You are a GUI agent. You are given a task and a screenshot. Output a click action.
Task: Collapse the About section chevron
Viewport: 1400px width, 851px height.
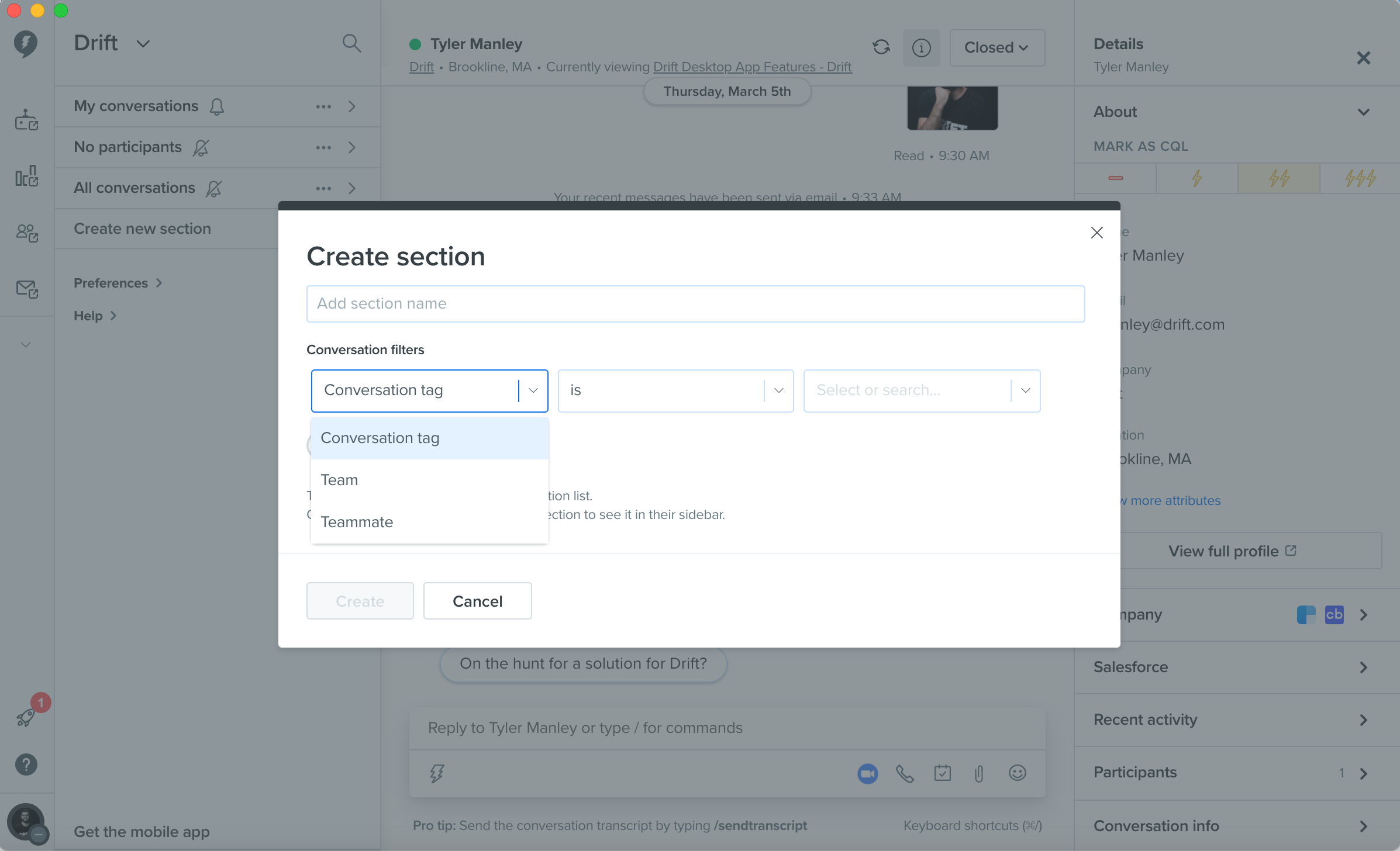pos(1364,112)
